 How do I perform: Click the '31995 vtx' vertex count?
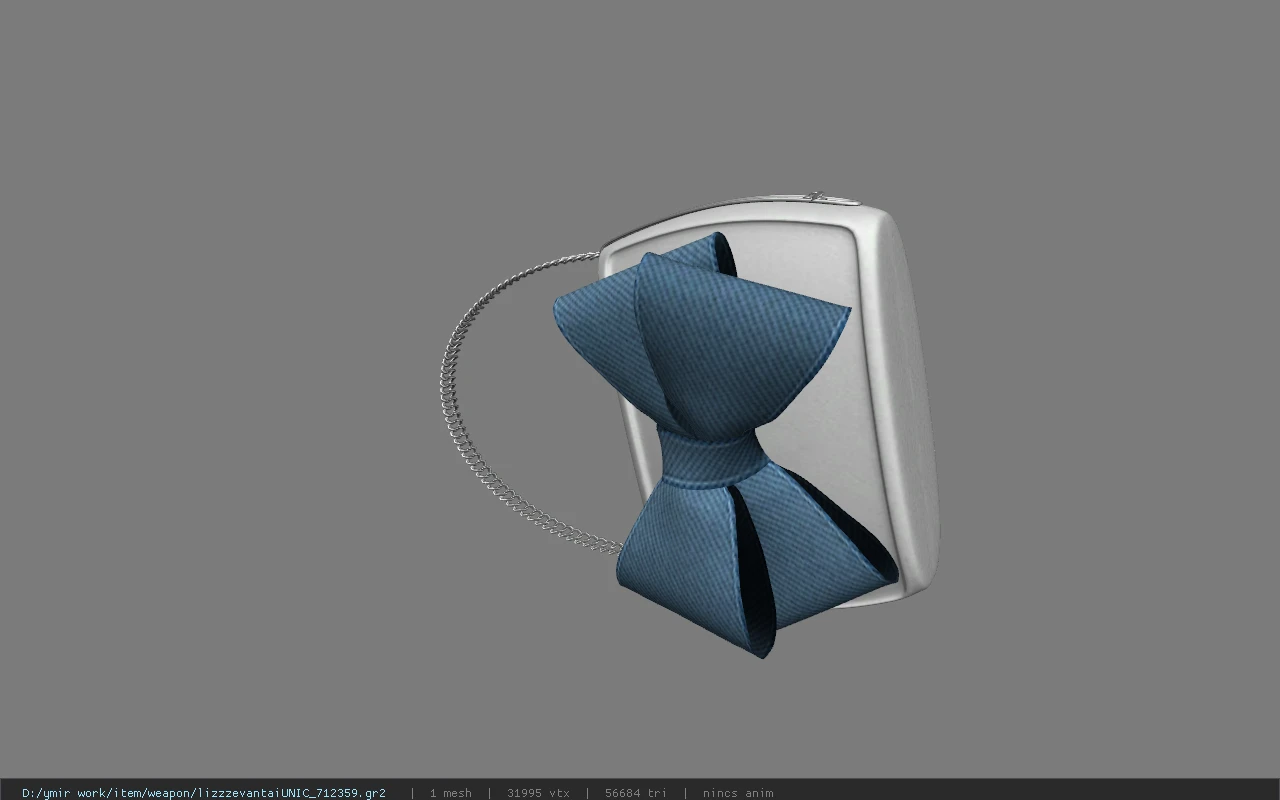click(x=538, y=793)
